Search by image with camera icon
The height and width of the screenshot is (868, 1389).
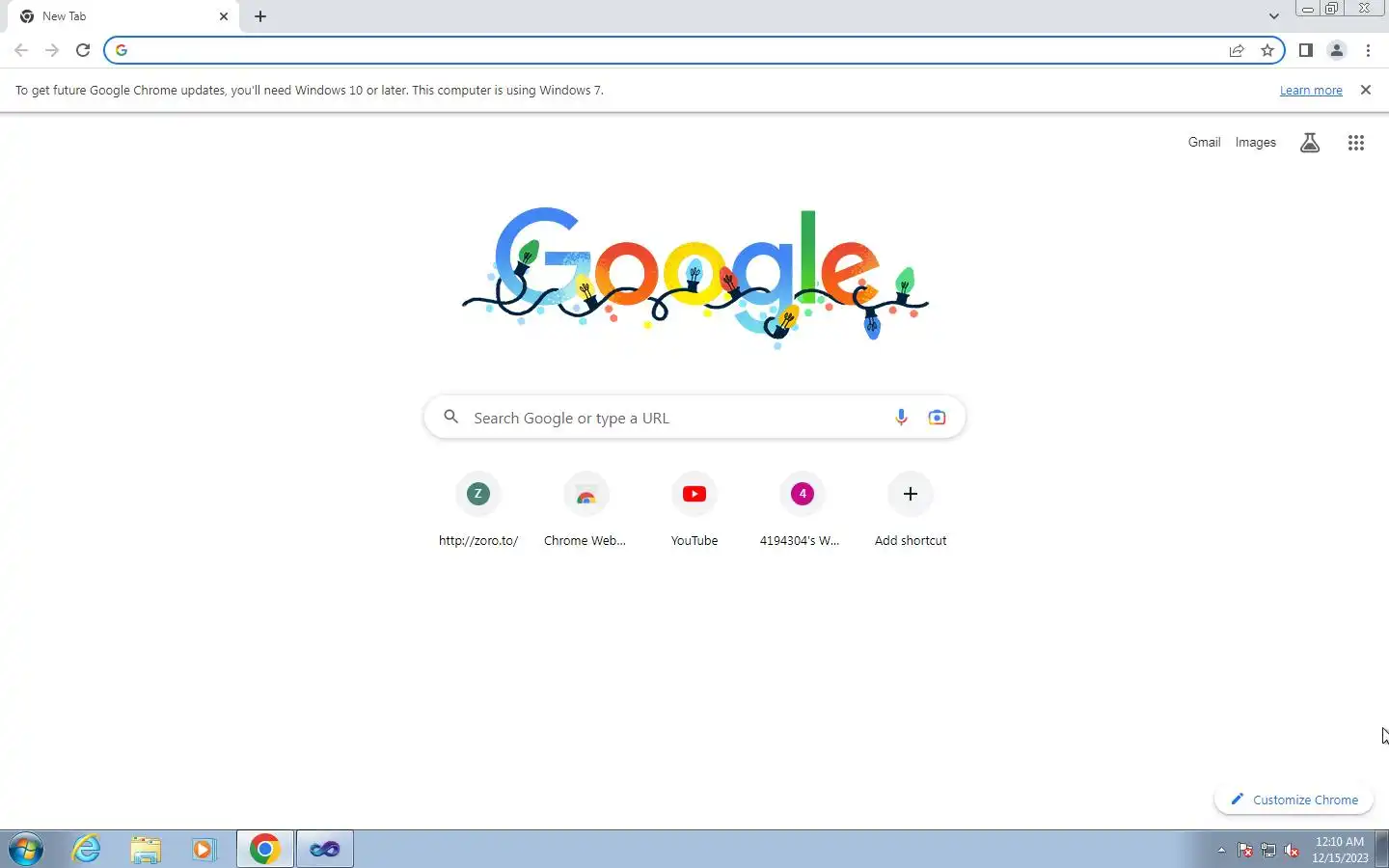(937, 418)
